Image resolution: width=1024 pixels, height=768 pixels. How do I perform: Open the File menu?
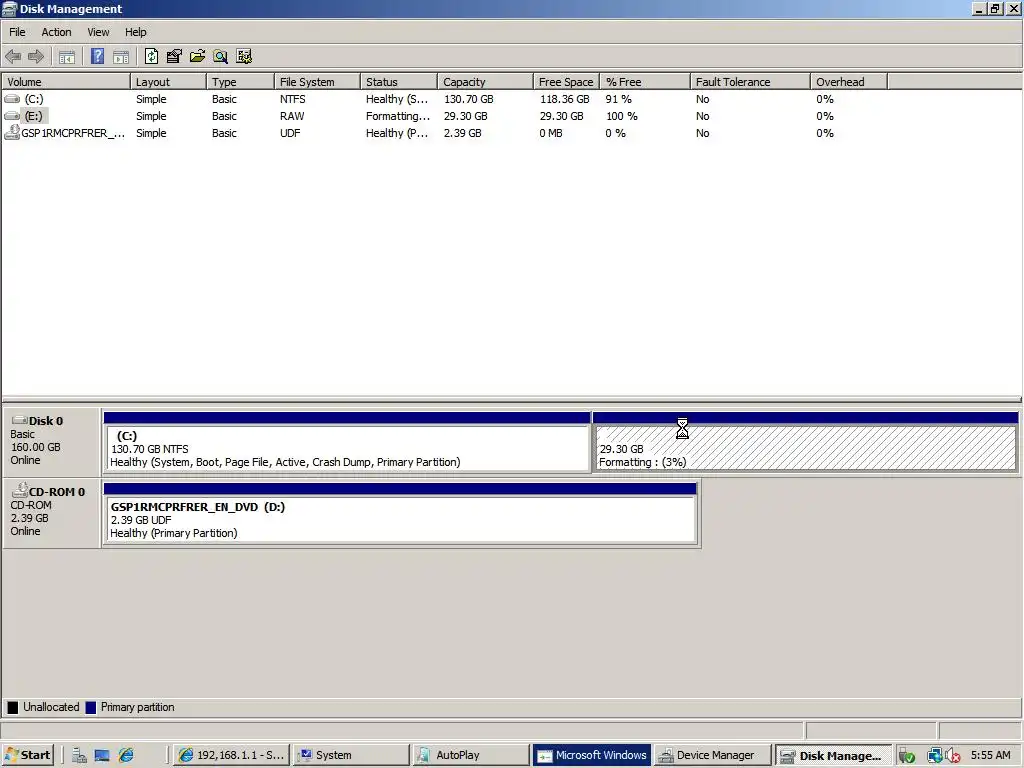point(17,32)
